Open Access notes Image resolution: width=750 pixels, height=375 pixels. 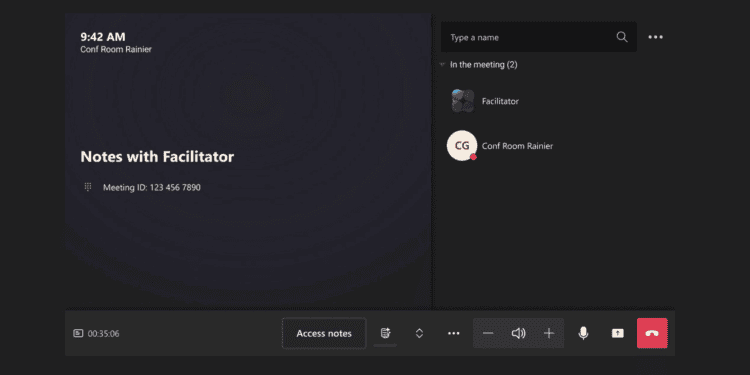(324, 333)
